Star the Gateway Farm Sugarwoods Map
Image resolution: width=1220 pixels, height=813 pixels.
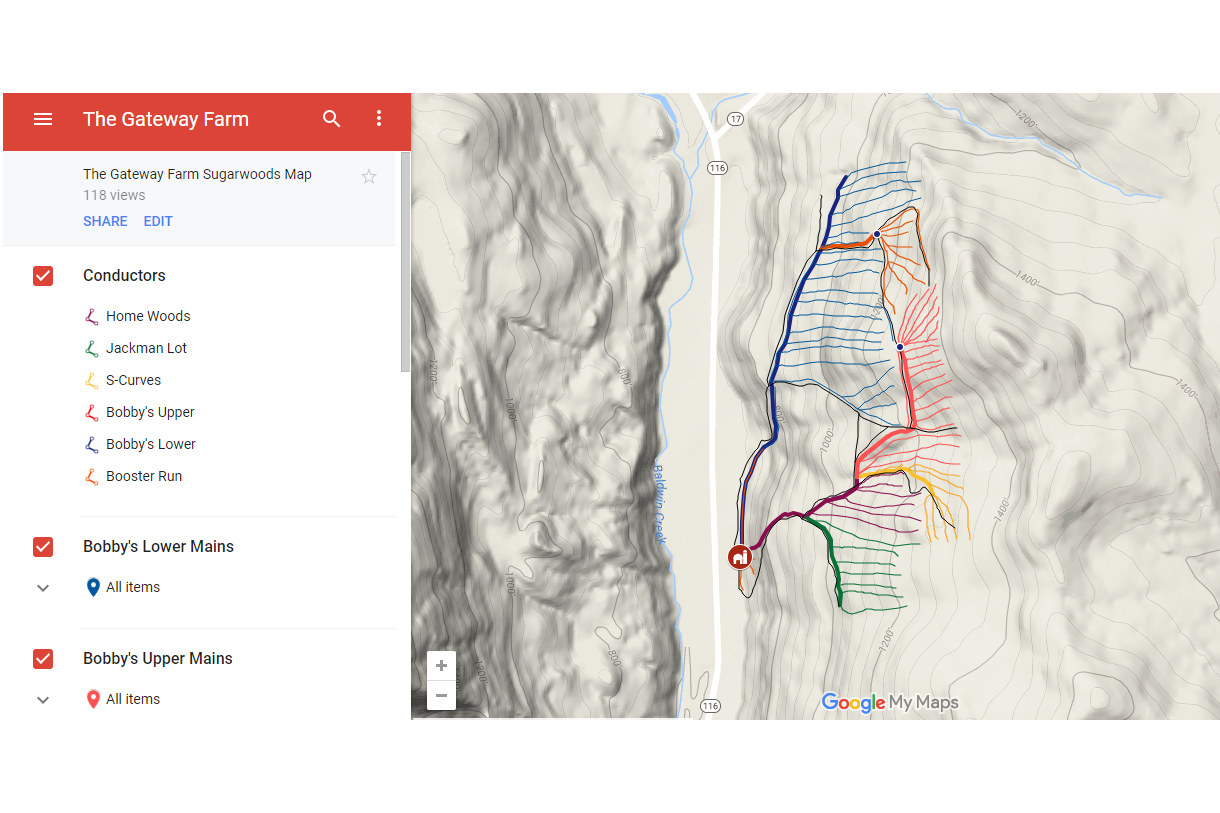369,177
